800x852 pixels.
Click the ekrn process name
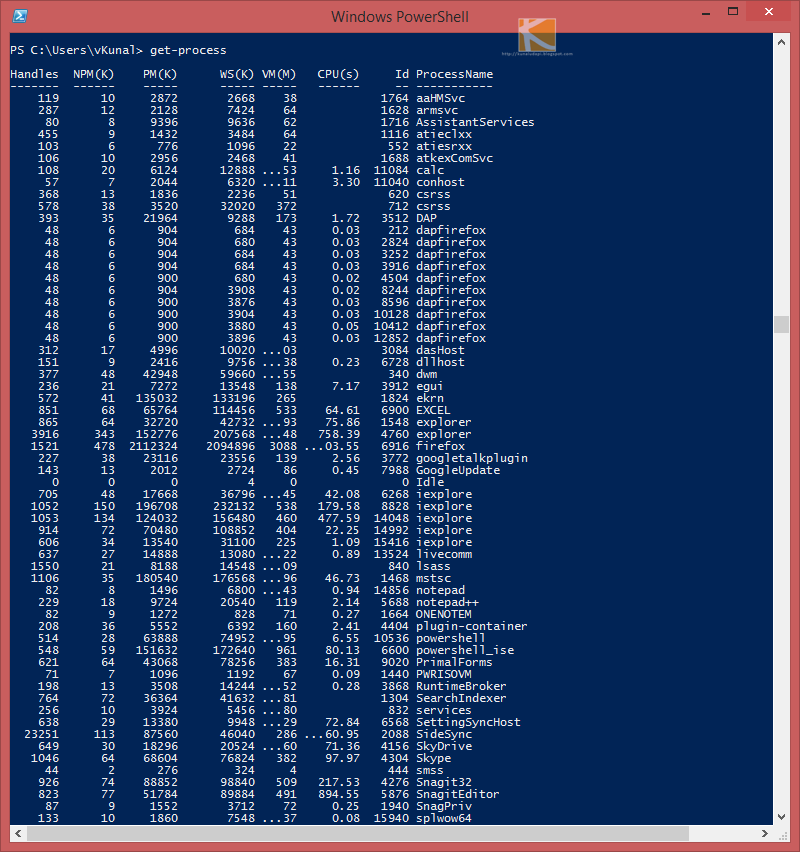coord(430,398)
